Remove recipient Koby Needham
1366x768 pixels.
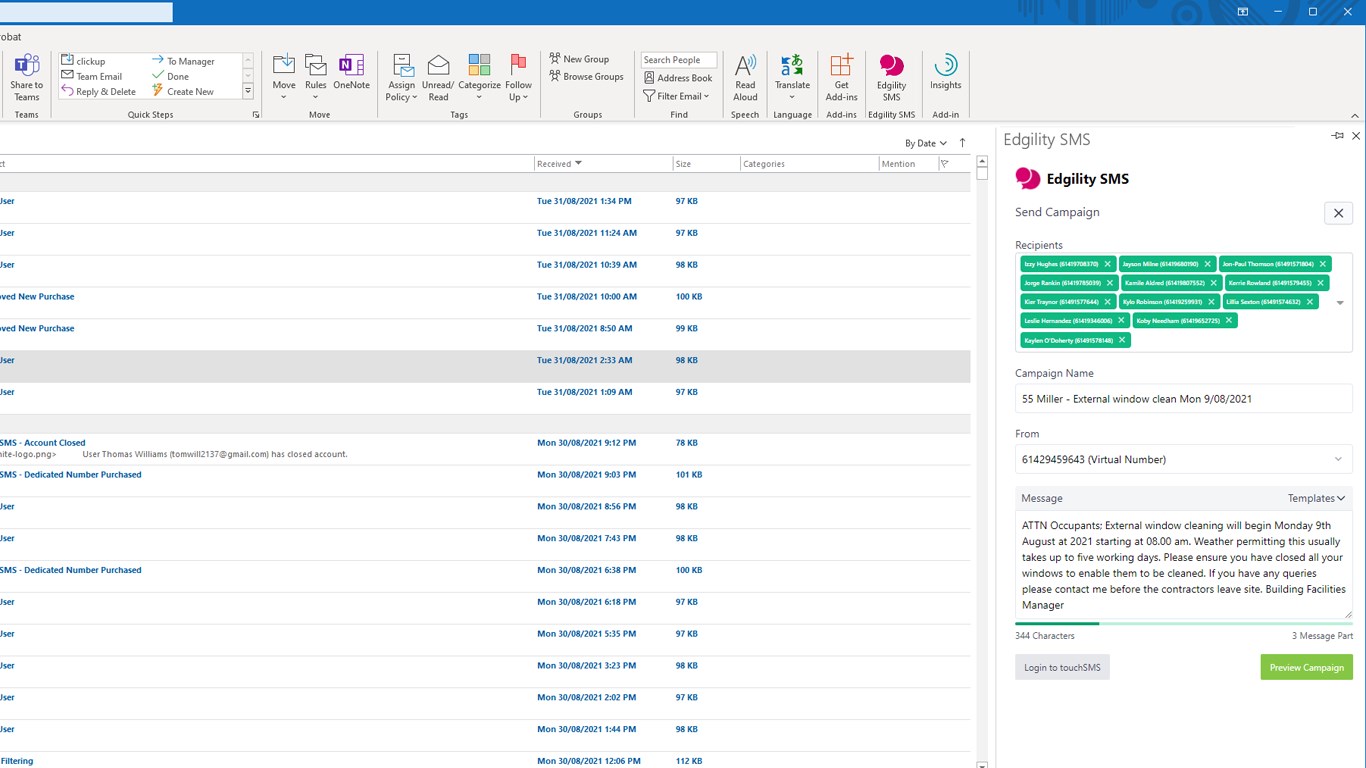1229,321
